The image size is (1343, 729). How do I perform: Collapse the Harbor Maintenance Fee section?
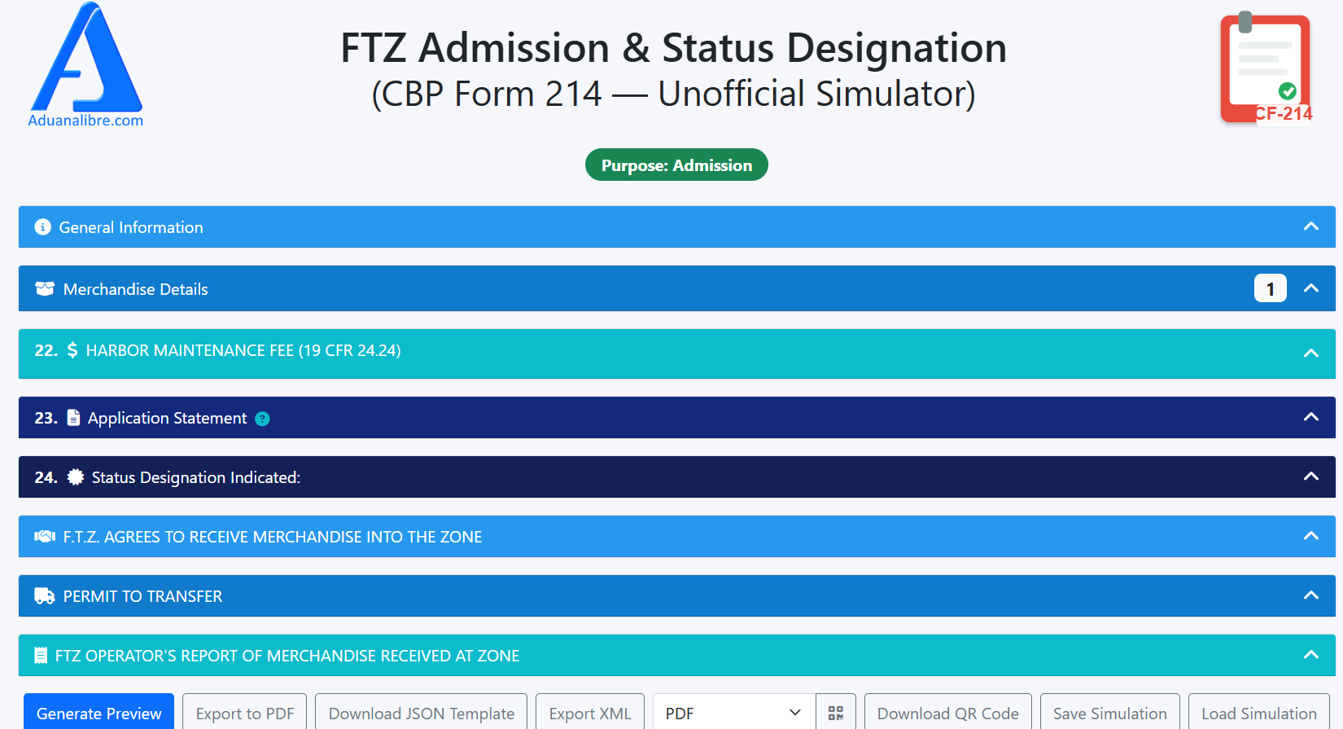click(x=1310, y=353)
